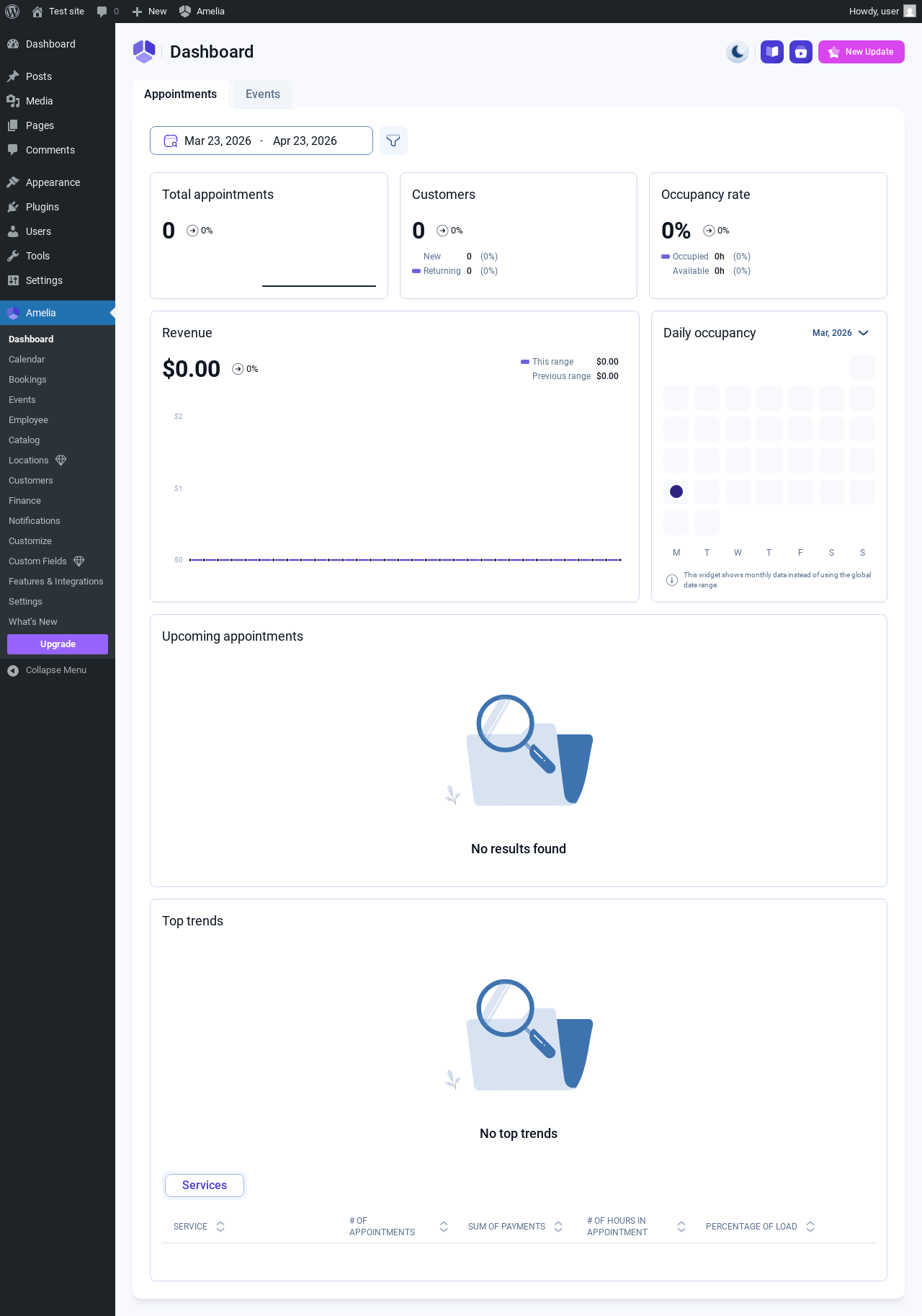Image resolution: width=922 pixels, height=1316 pixels.
Task: Open the documentation book icon
Action: pyautogui.click(x=772, y=52)
